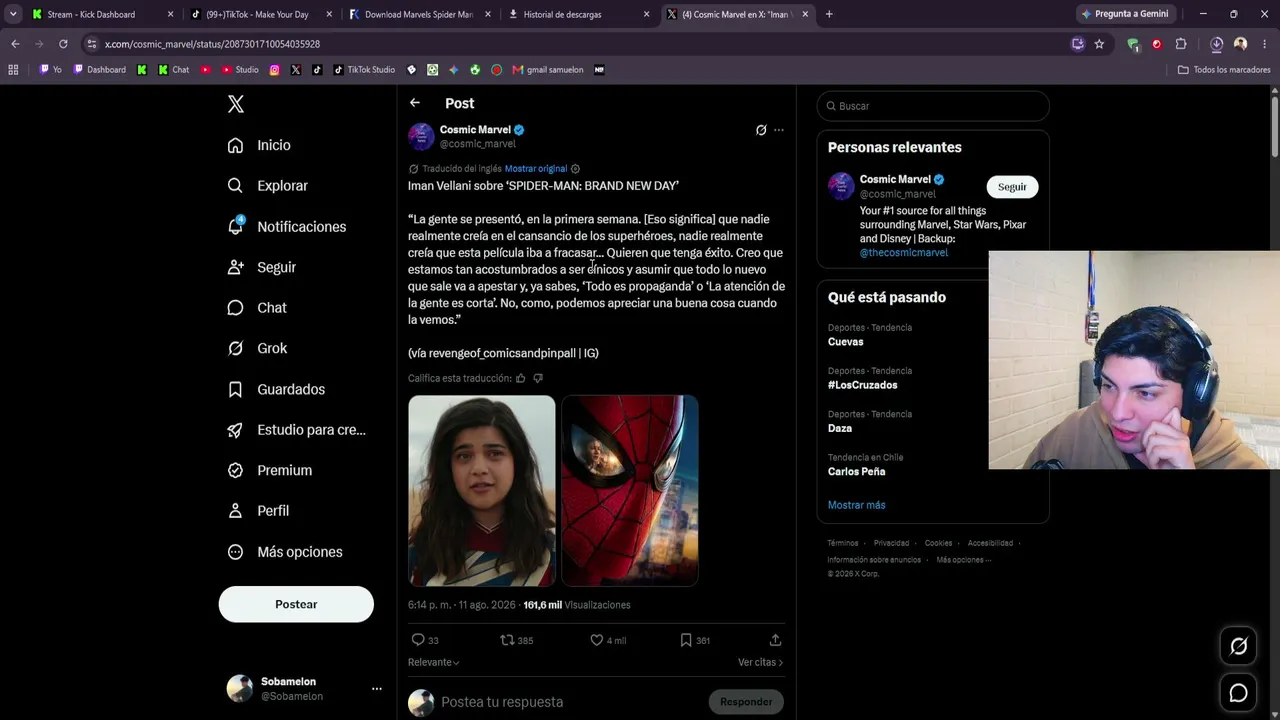The height and width of the screenshot is (720, 1280).
Task: Click the X logo in the sidebar
Action: (x=236, y=104)
